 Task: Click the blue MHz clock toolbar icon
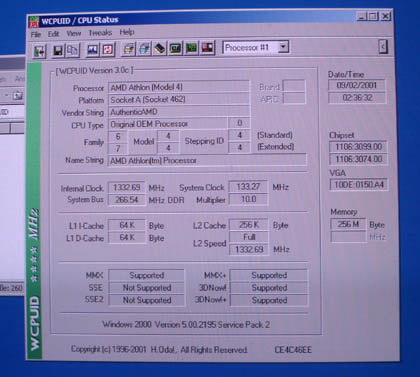click(x=92, y=50)
